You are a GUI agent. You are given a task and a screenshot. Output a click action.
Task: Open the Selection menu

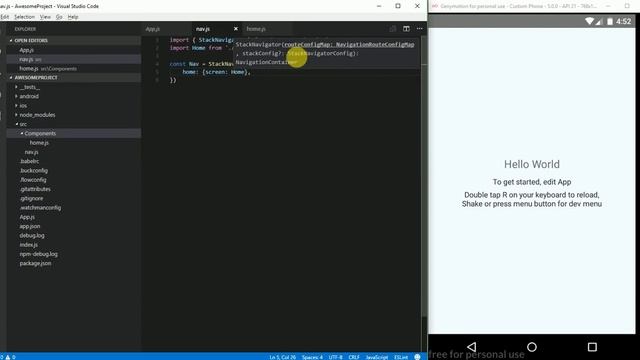coord(24,17)
